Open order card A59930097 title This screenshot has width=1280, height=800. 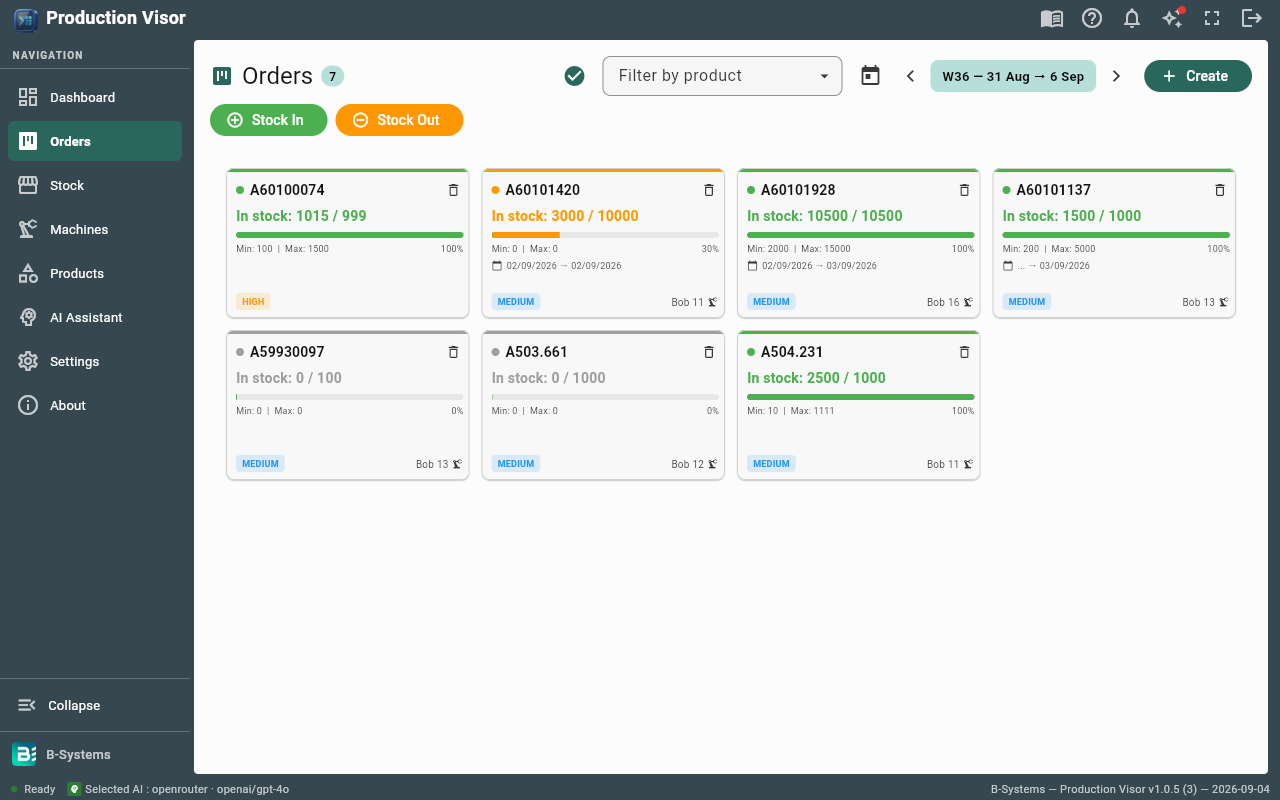pyautogui.click(x=287, y=352)
